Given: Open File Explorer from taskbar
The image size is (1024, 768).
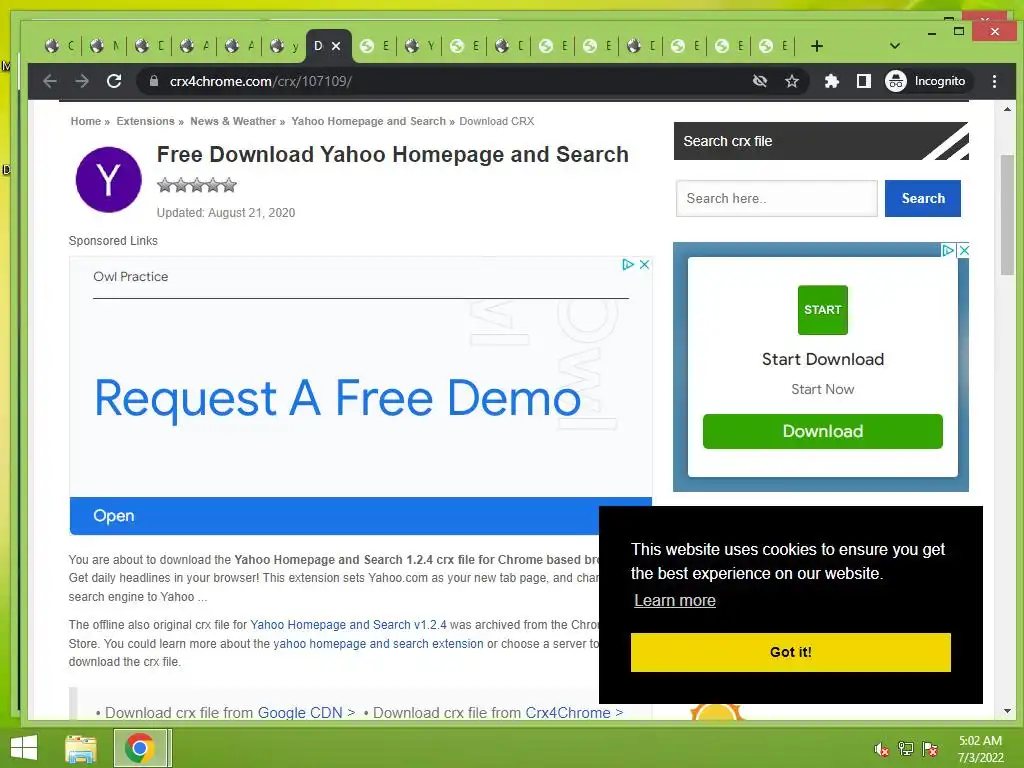Looking at the screenshot, I should tap(81, 748).
